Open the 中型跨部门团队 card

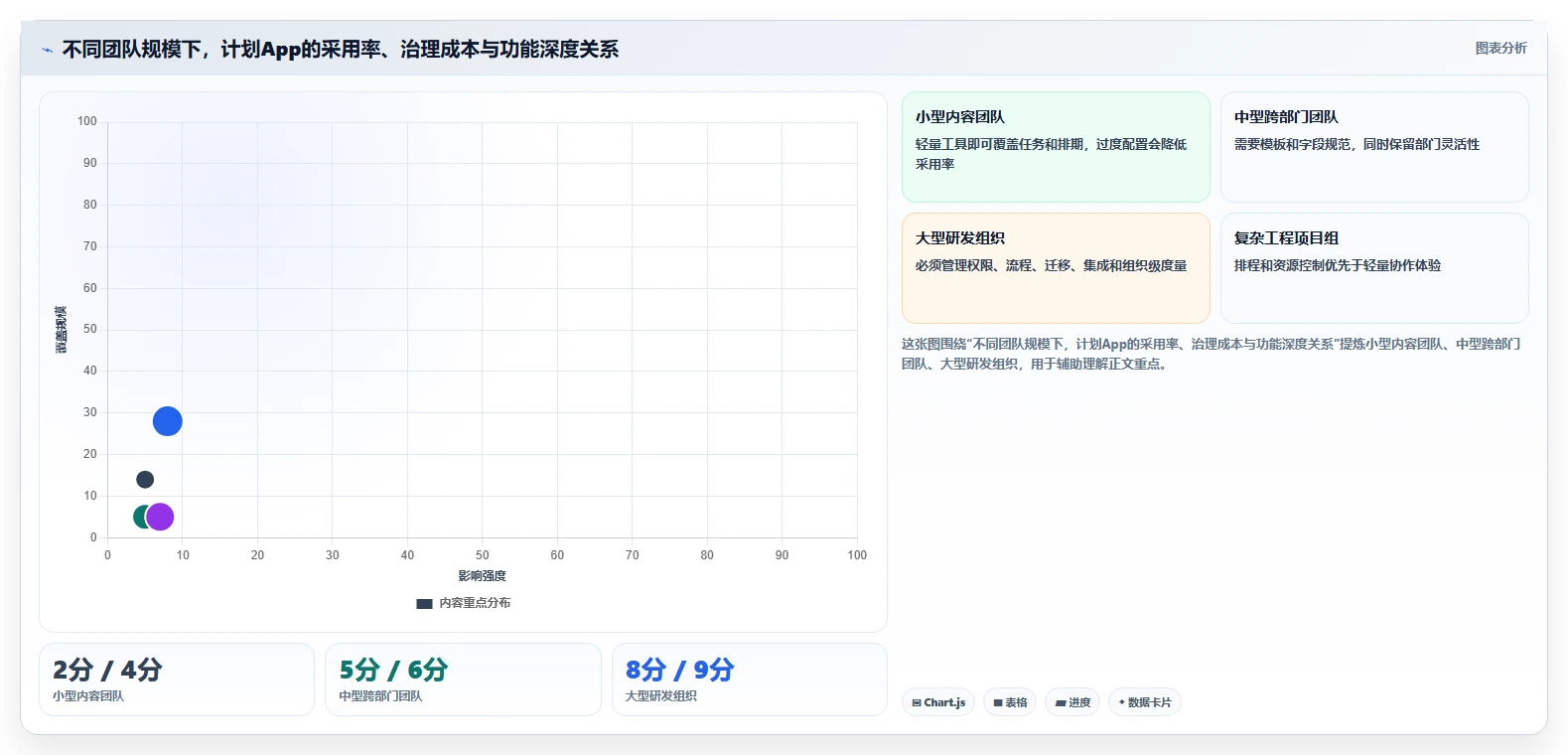(1374, 147)
